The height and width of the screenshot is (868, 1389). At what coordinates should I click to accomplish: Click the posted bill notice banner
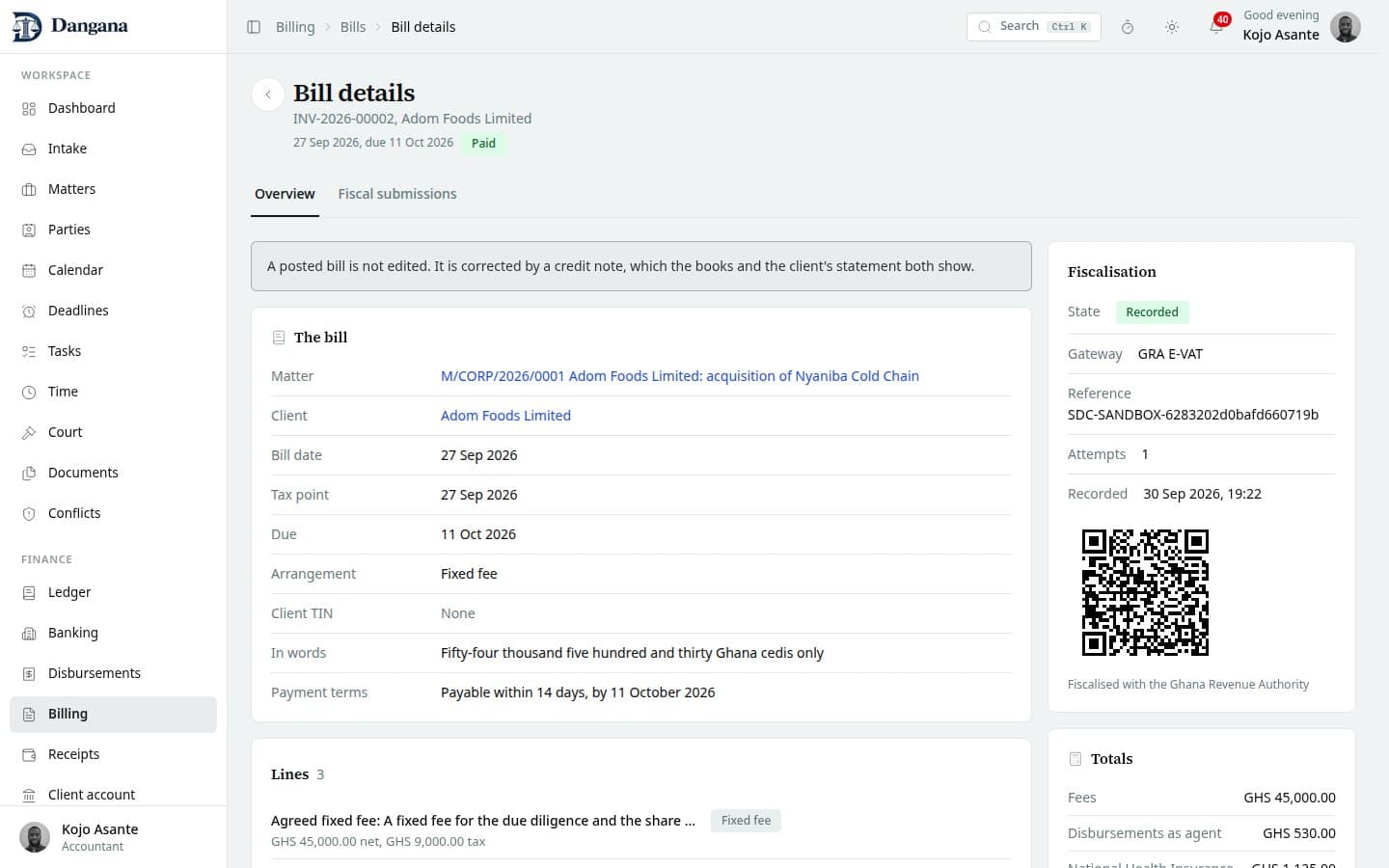click(641, 266)
